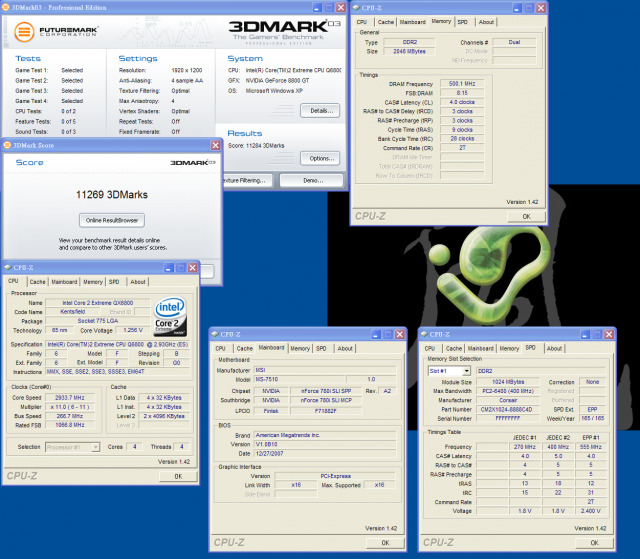
Task: Click the 'Socket 775 LGA' package value
Action: [x=98, y=321]
